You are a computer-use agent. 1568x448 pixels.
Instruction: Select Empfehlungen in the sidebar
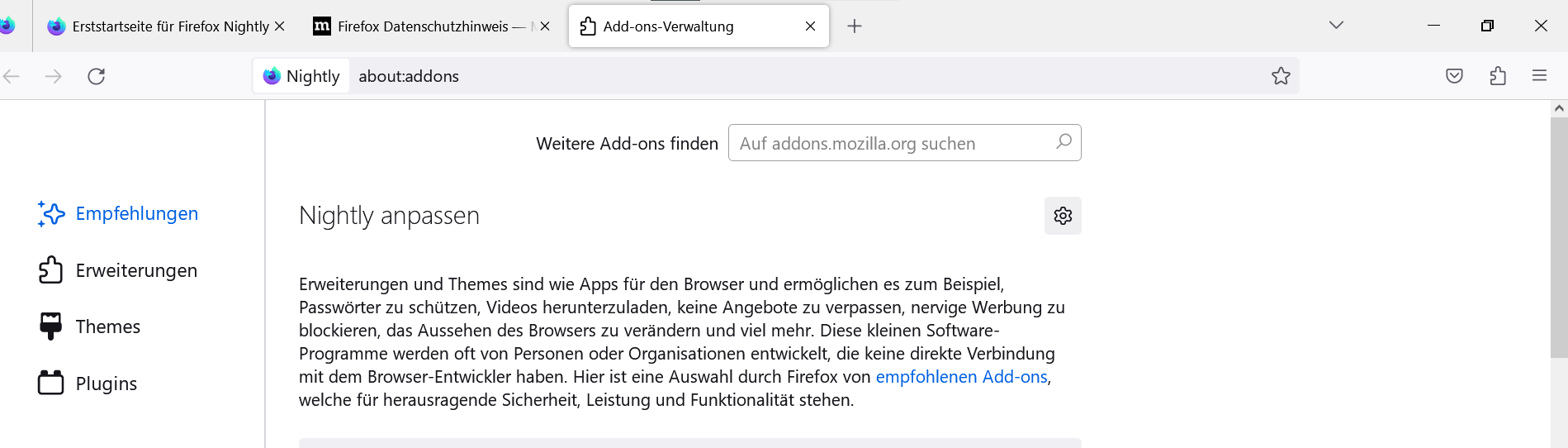[x=136, y=213]
